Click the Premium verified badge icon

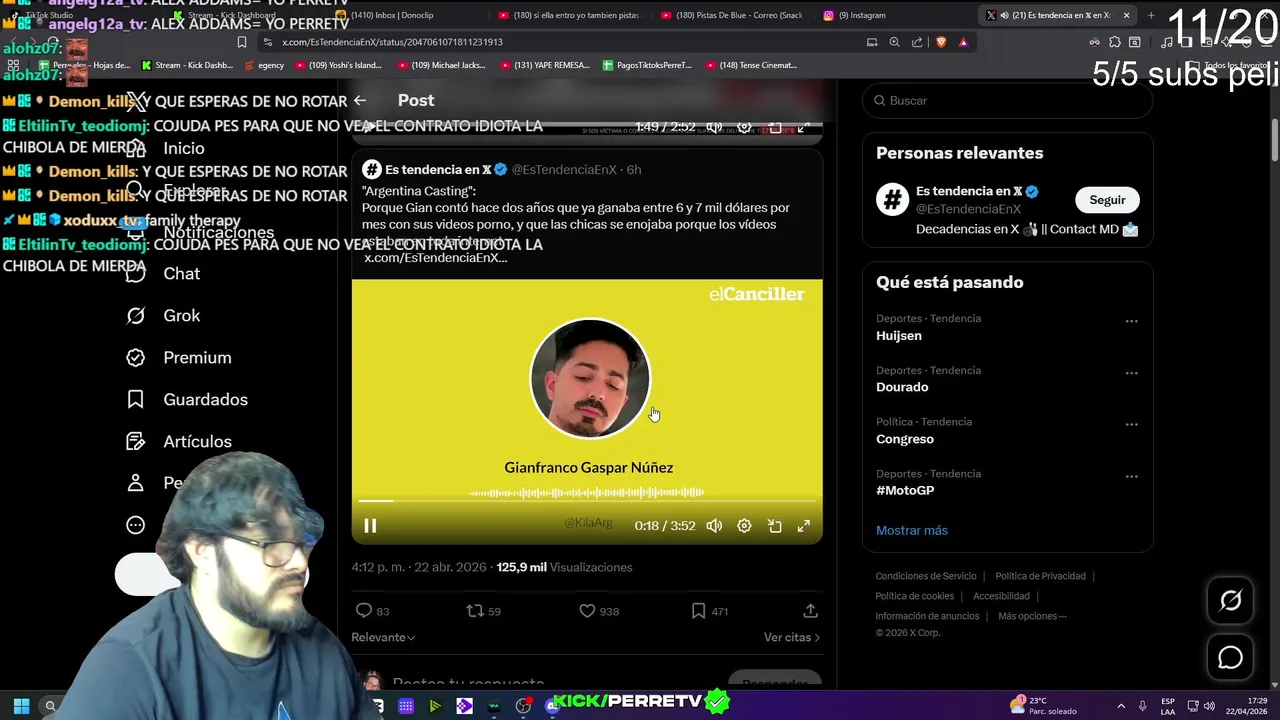tap(136, 357)
